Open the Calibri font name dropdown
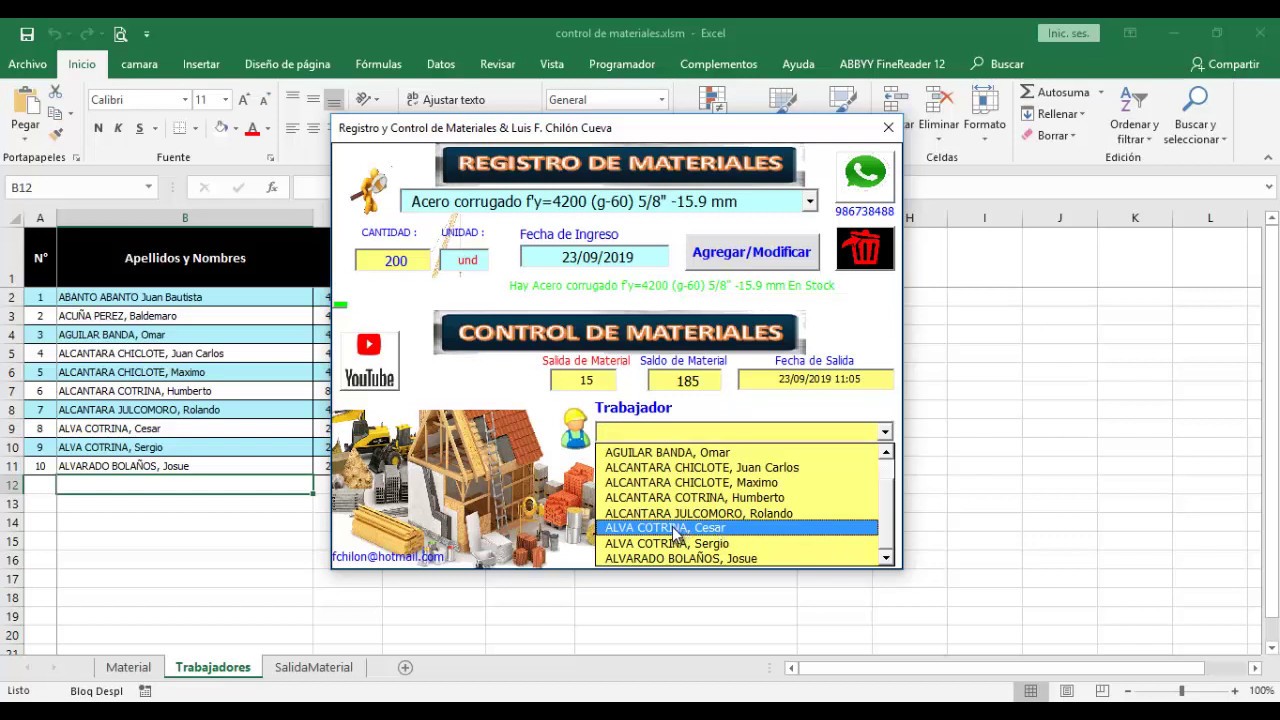The height and width of the screenshot is (720, 1280). click(x=185, y=100)
